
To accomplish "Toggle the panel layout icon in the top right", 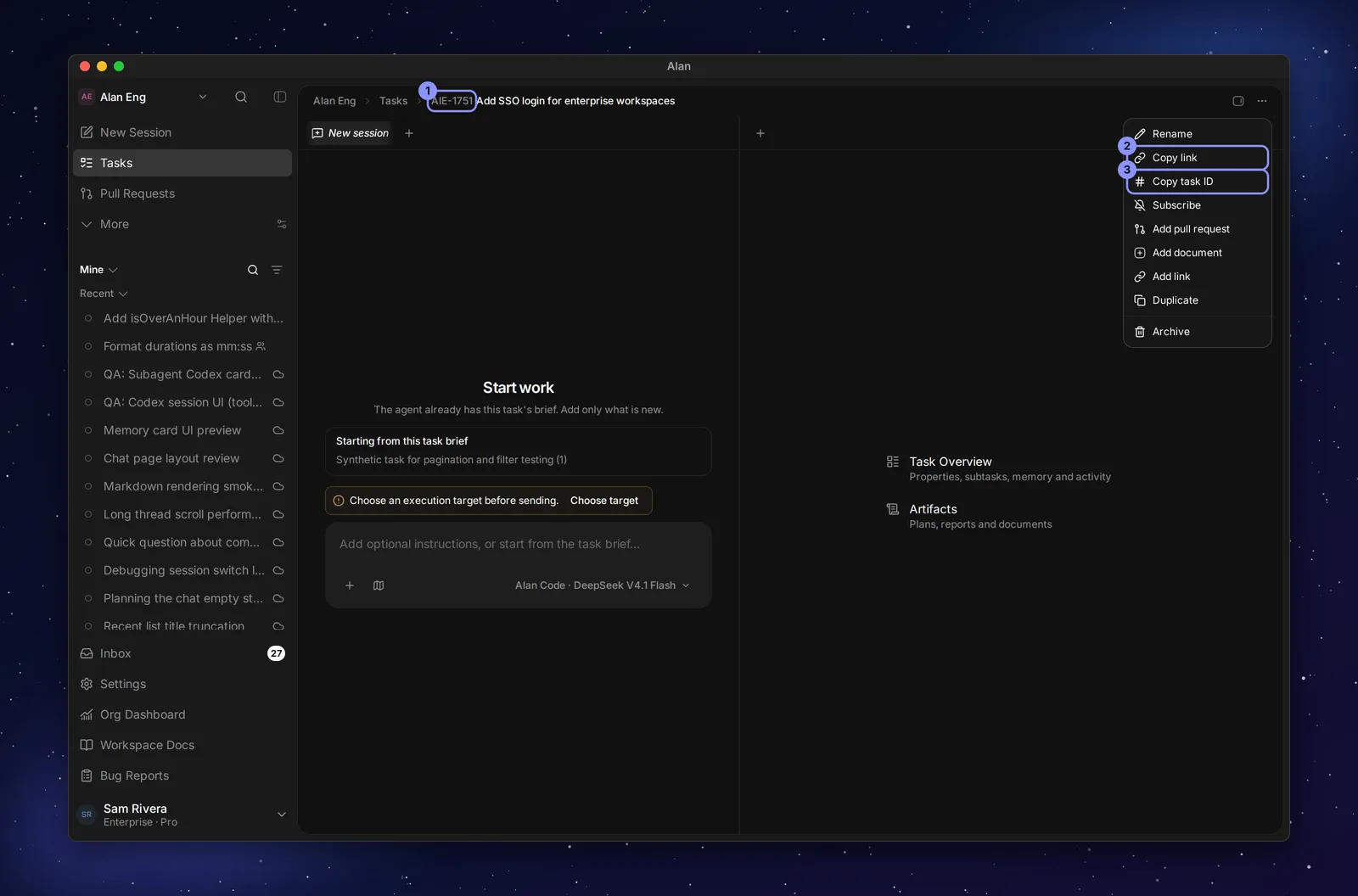I will coord(1238,101).
